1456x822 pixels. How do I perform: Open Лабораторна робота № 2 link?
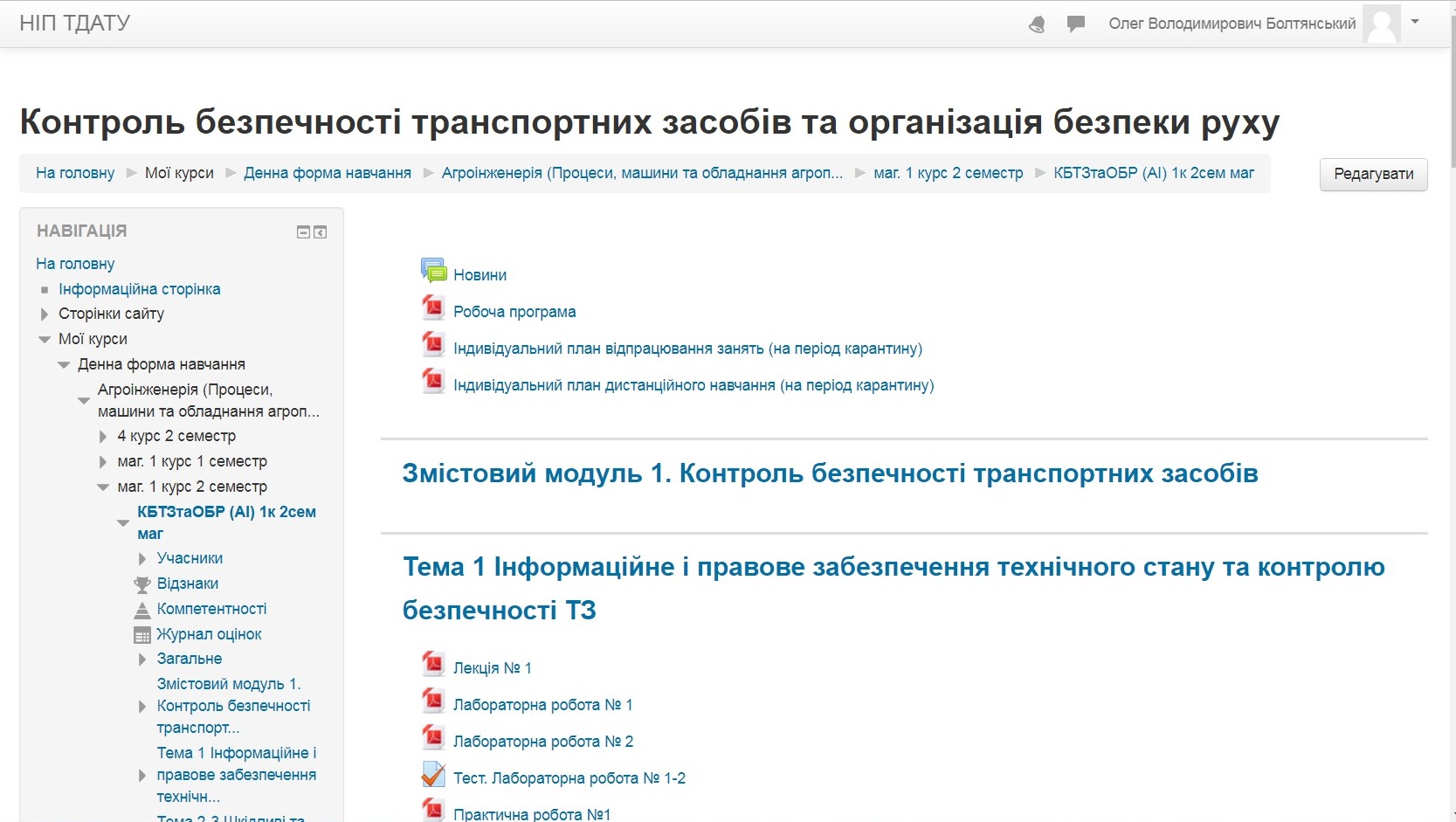(x=542, y=742)
